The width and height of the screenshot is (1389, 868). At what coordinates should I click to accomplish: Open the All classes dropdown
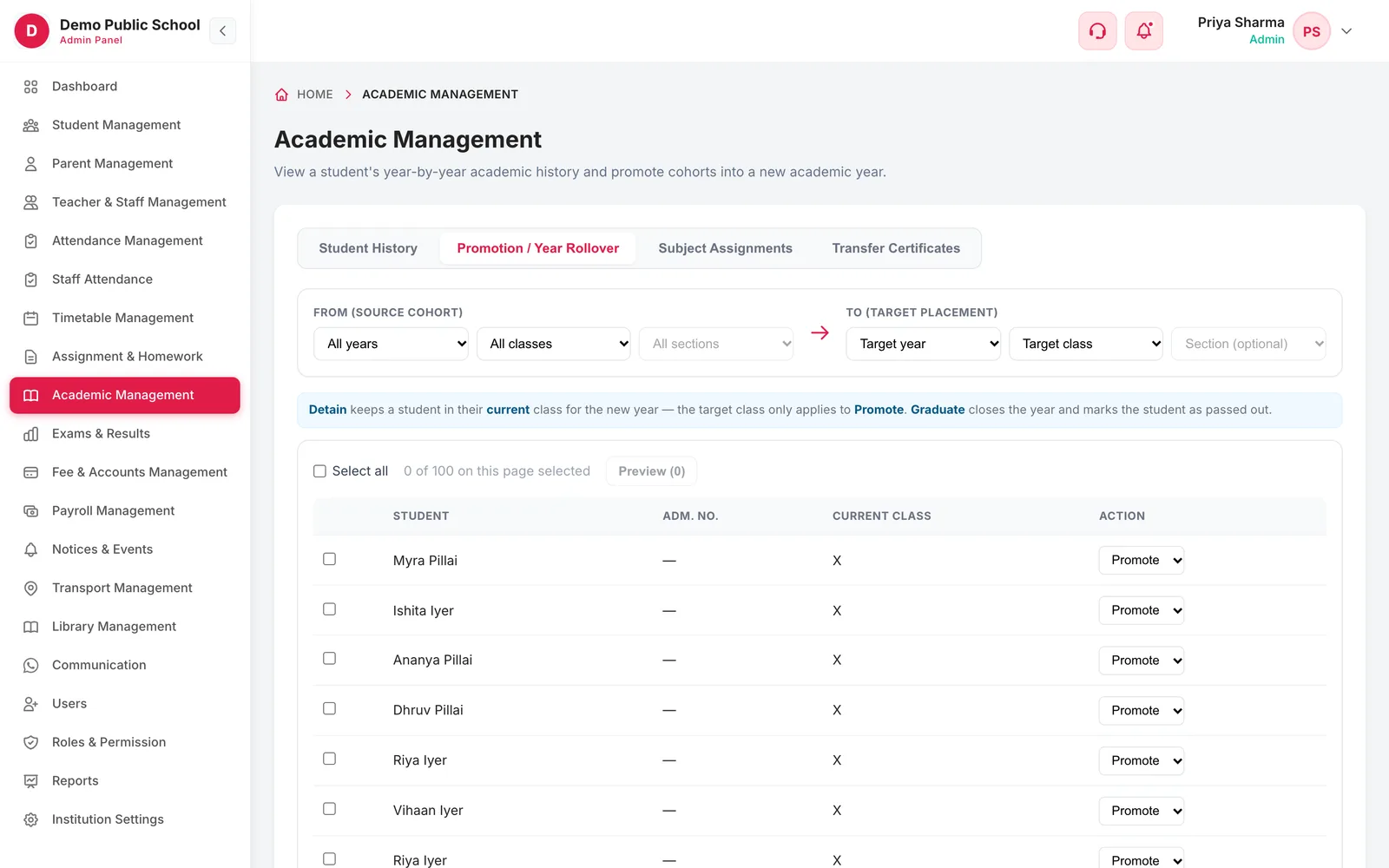tap(554, 344)
